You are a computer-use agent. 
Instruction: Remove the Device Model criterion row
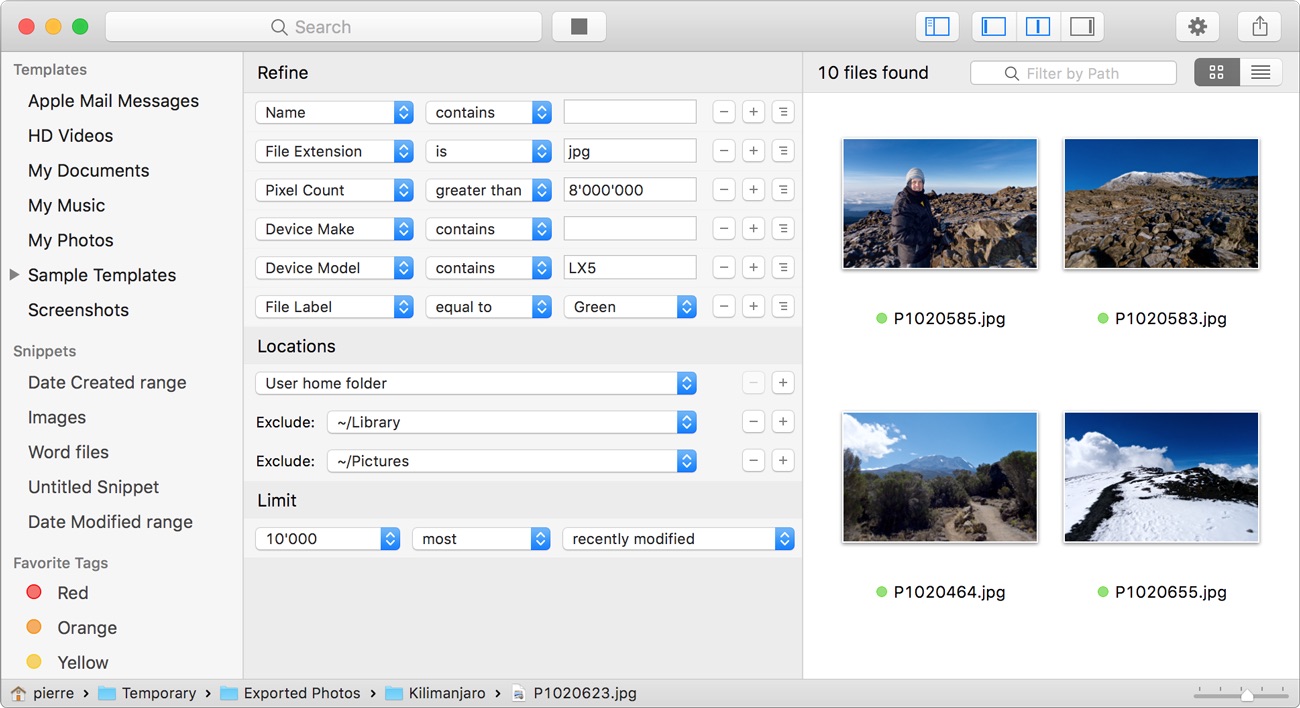[724, 268]
